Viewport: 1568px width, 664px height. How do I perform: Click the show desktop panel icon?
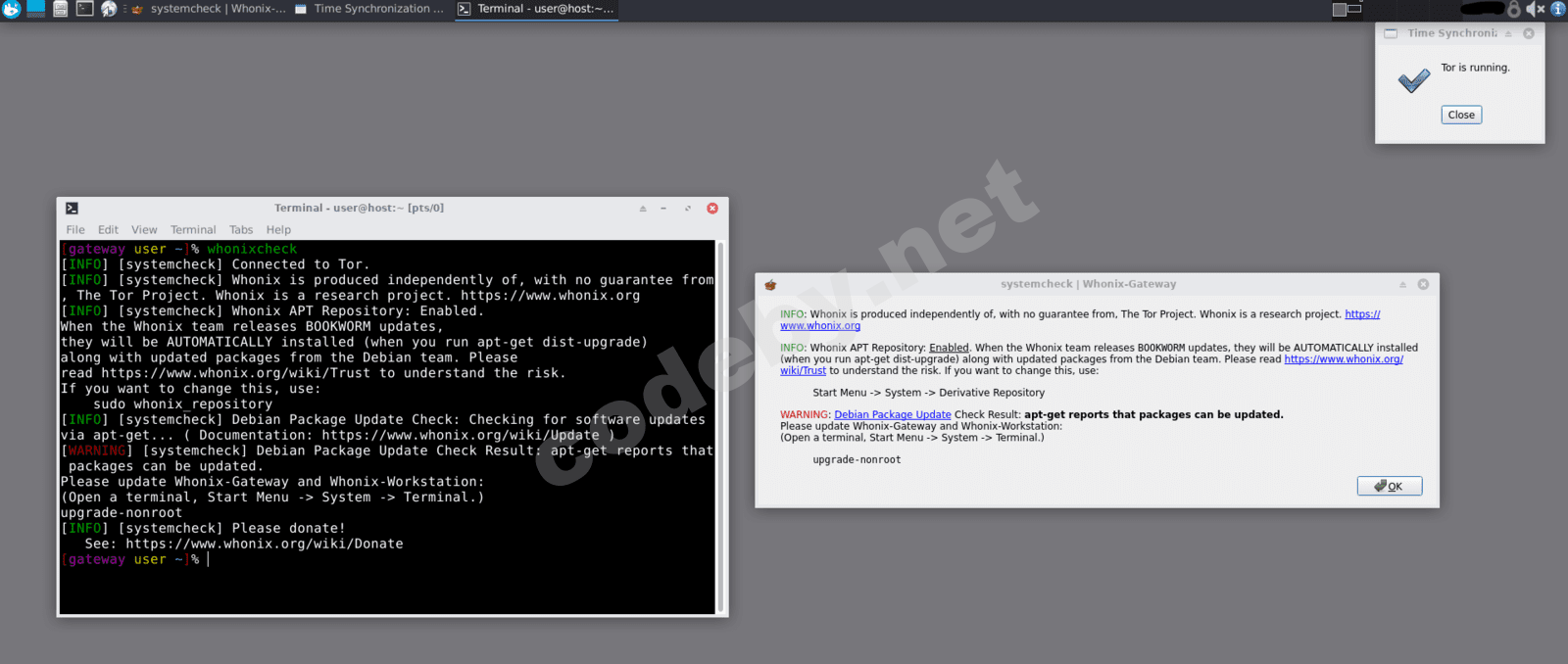click(36, 9)
